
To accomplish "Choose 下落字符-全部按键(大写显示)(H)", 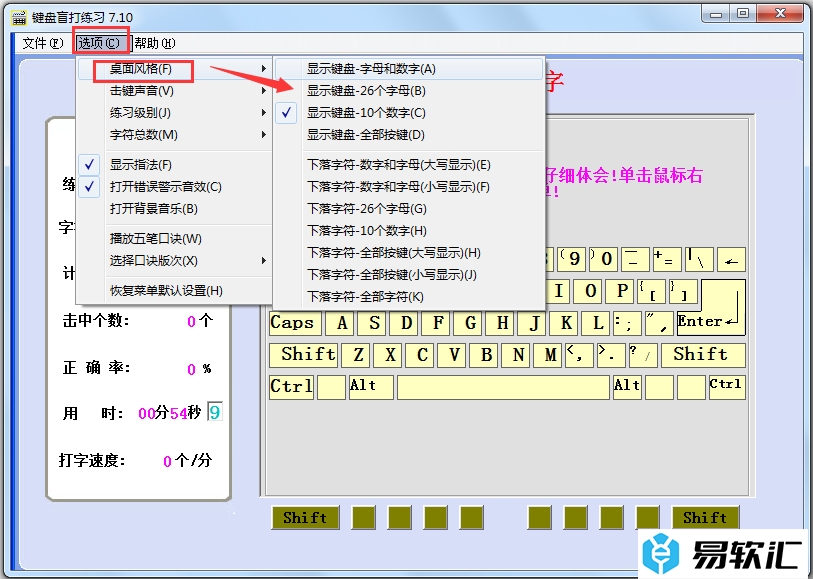I will tap(409, 252).
